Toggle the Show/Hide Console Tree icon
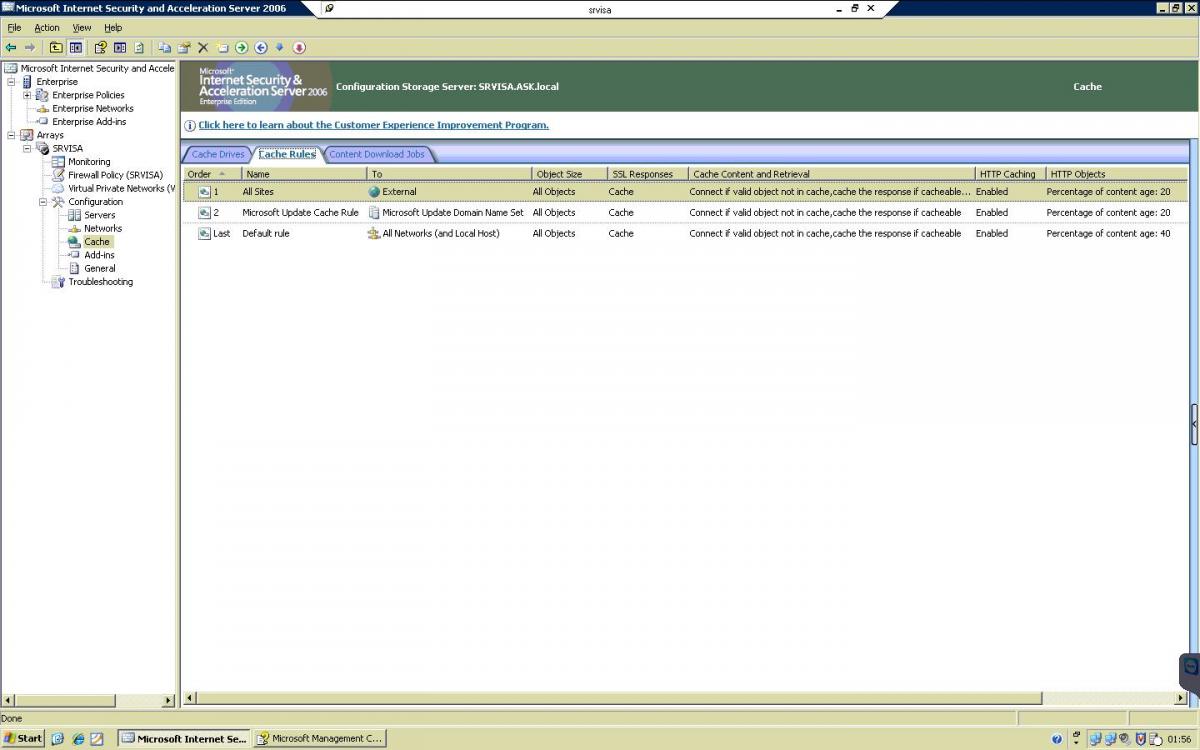This screenshot has width=1200, height=750. 76,47
